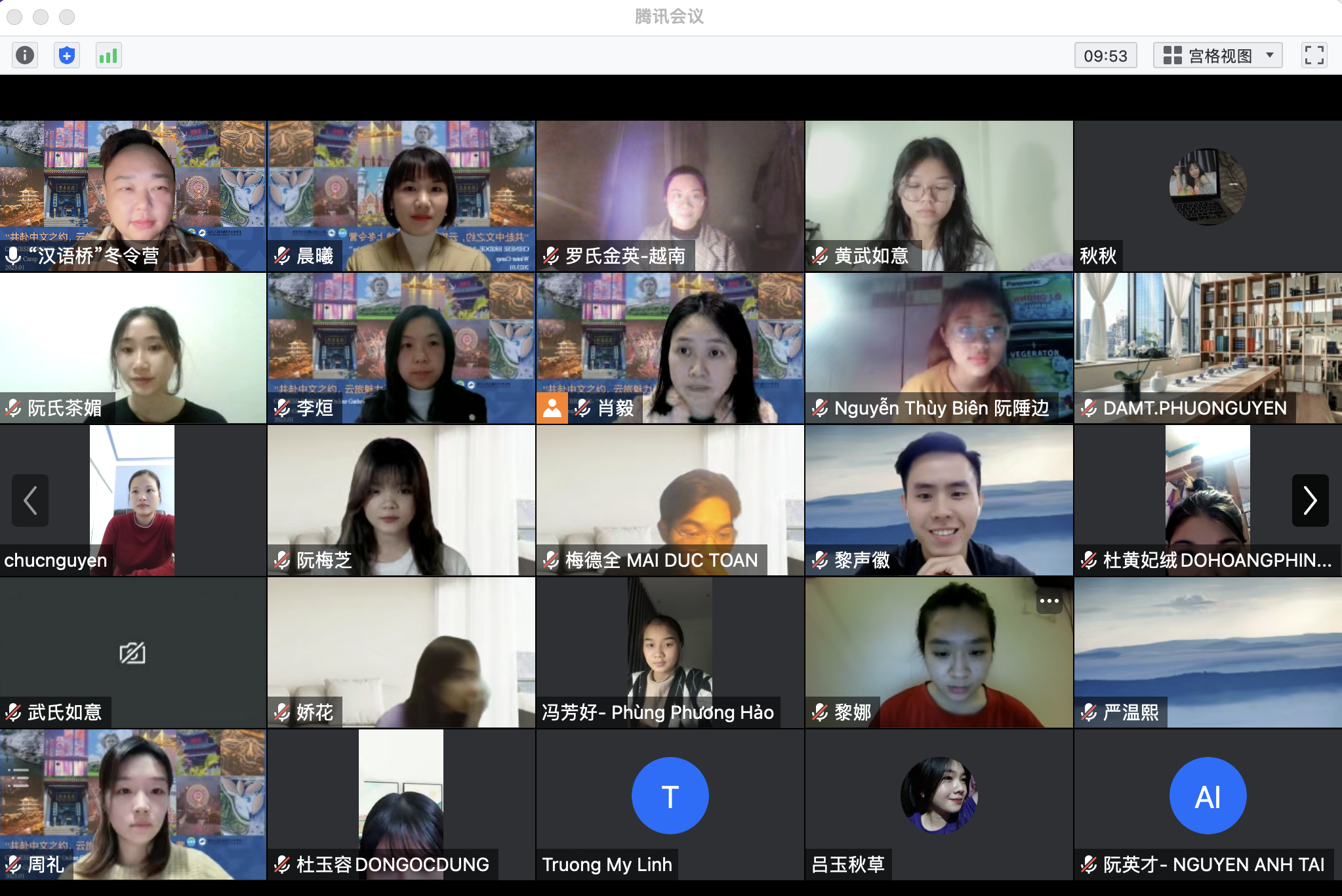Click the list icon on 周礼's tile
This screenshot has width=1342, height=896.
pyautogui.click(x=18, y=778)
